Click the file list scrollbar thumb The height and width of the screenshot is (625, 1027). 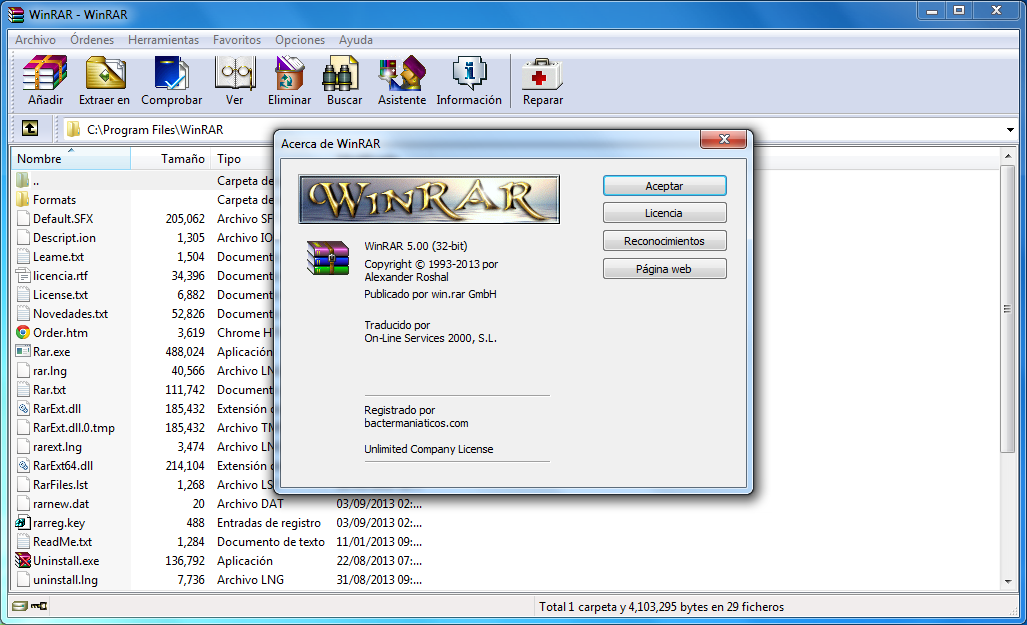[1007, 309]
